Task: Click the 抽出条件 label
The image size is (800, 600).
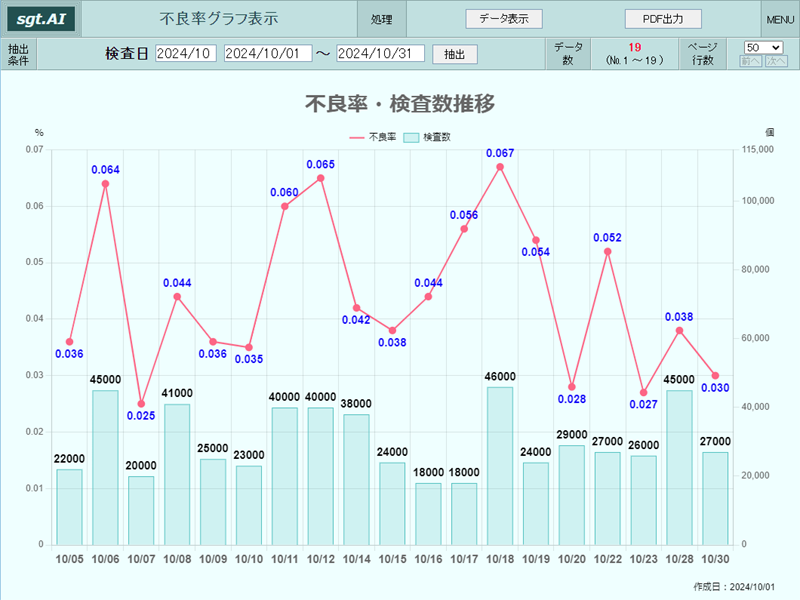Action: [18, 55]
